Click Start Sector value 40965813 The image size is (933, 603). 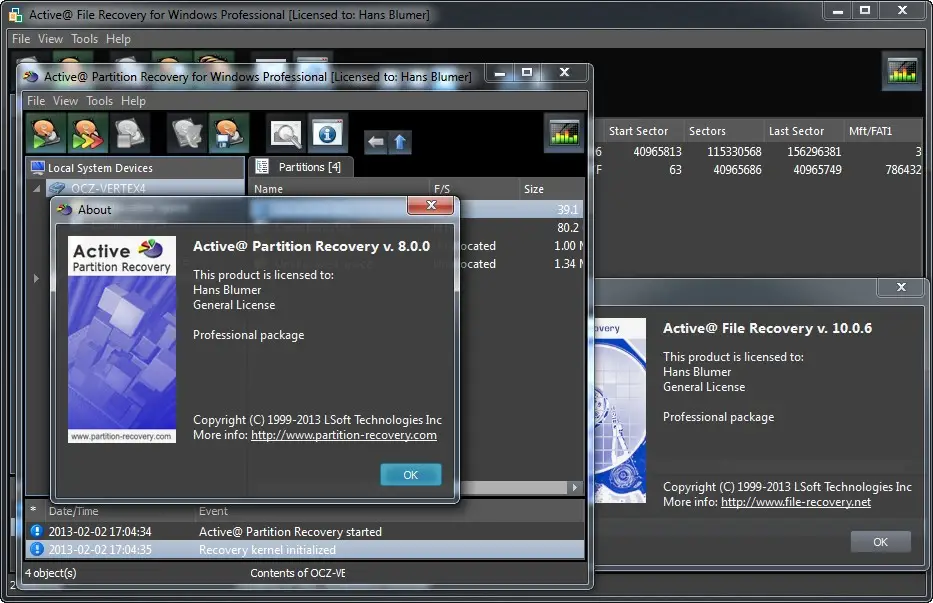657,151
